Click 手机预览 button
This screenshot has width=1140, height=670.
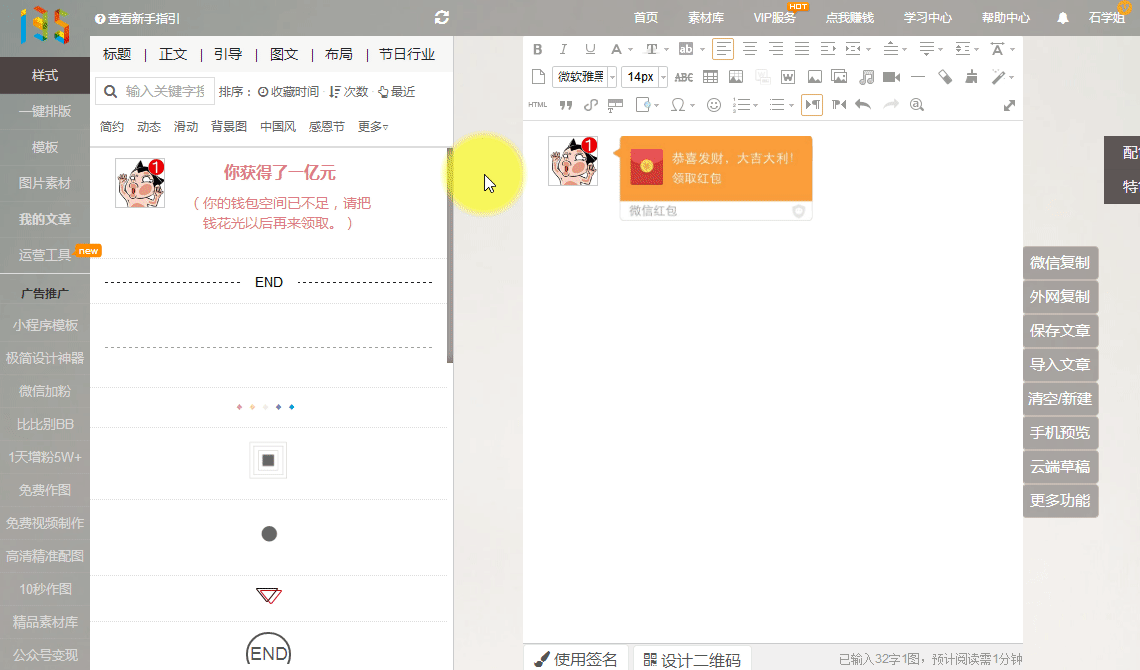point(1060,432)
